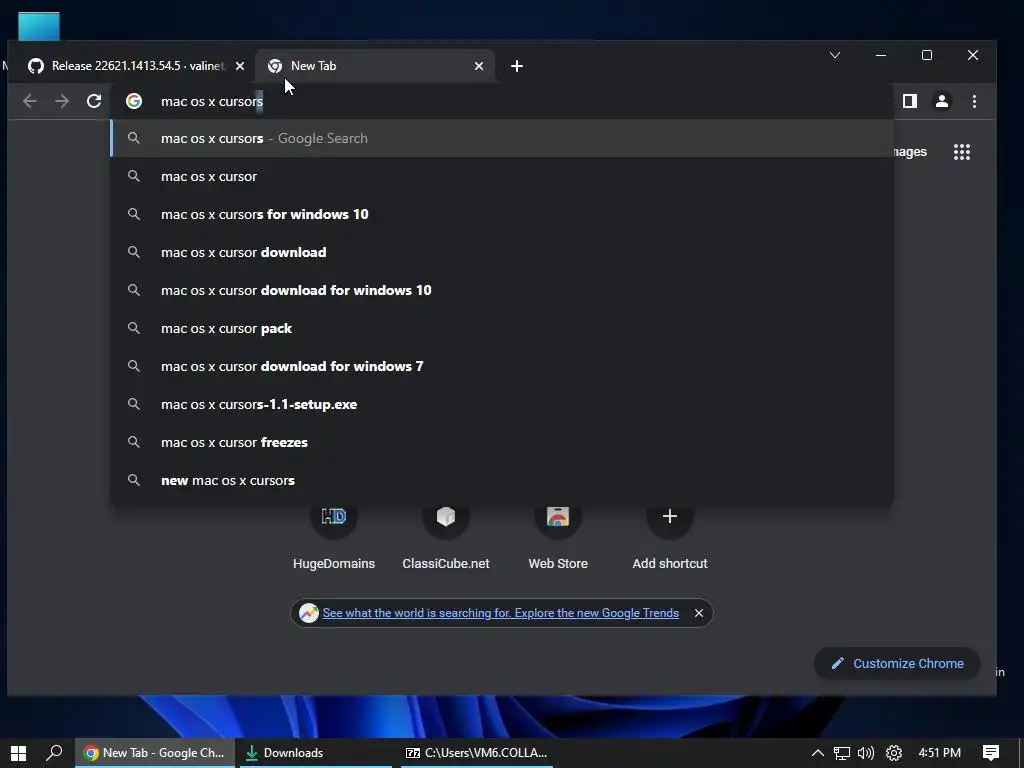The height and width of the screenshot is (768, 1024).
Task: Open the Google apps grid
Action: [x=961, y=152]
